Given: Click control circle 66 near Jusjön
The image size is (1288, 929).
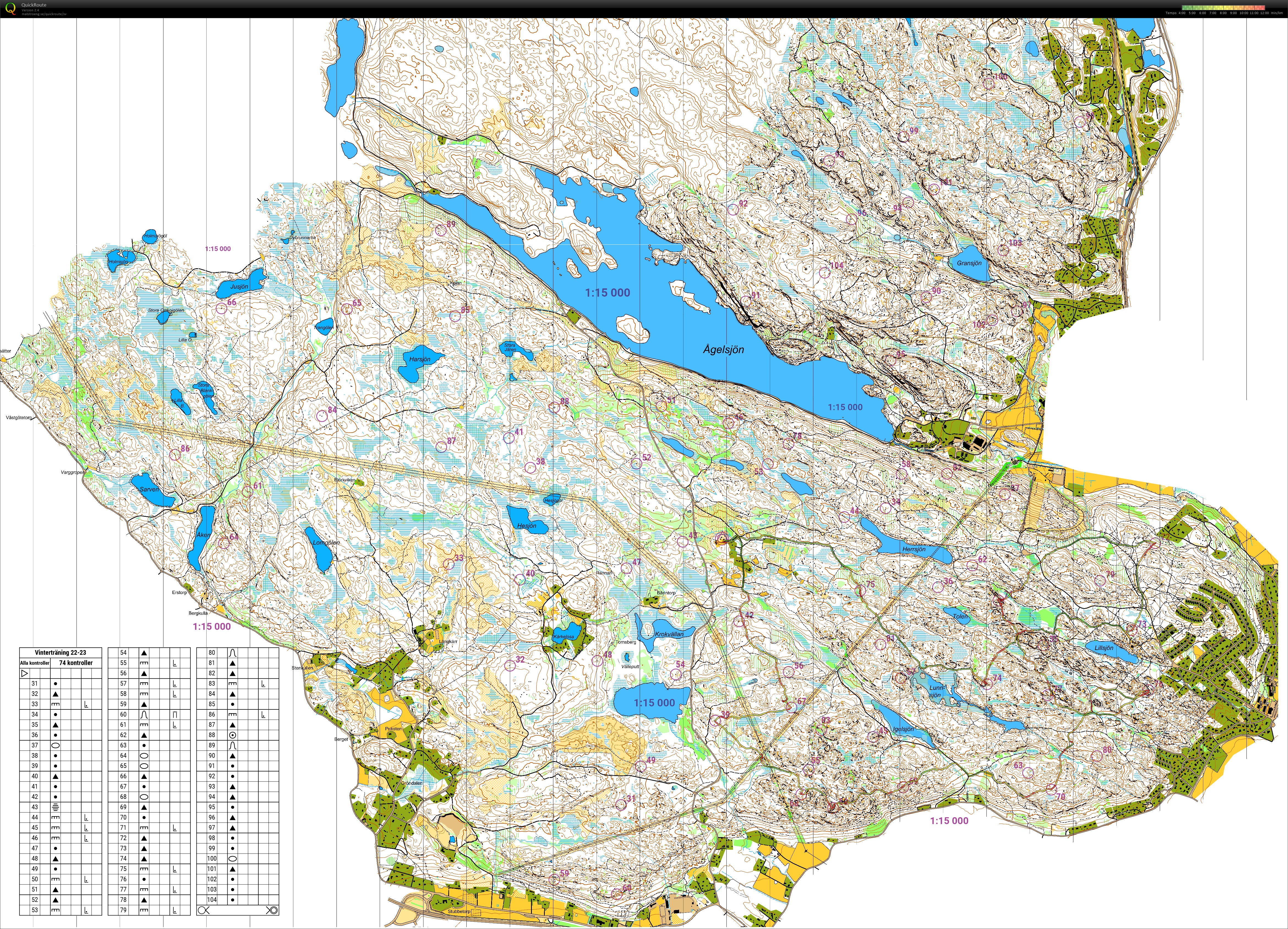Looking at the screenshot, I should pyautogui.click(x=221, y=308).
